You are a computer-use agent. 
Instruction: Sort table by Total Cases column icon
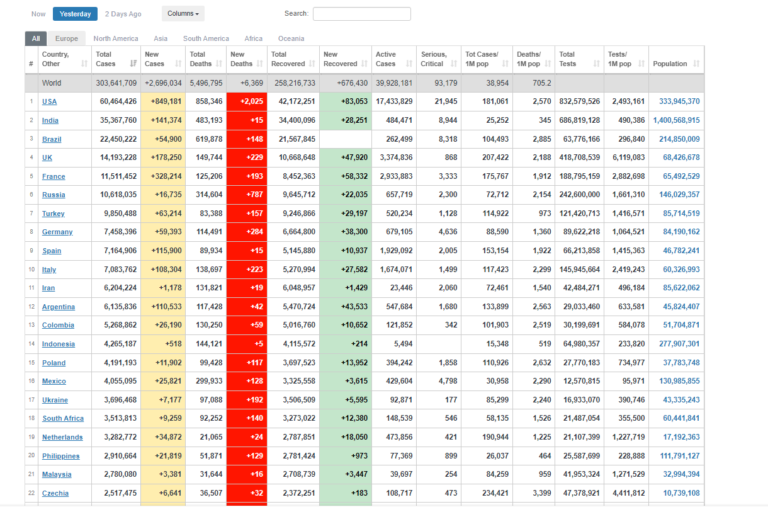[x=133, y=64]
